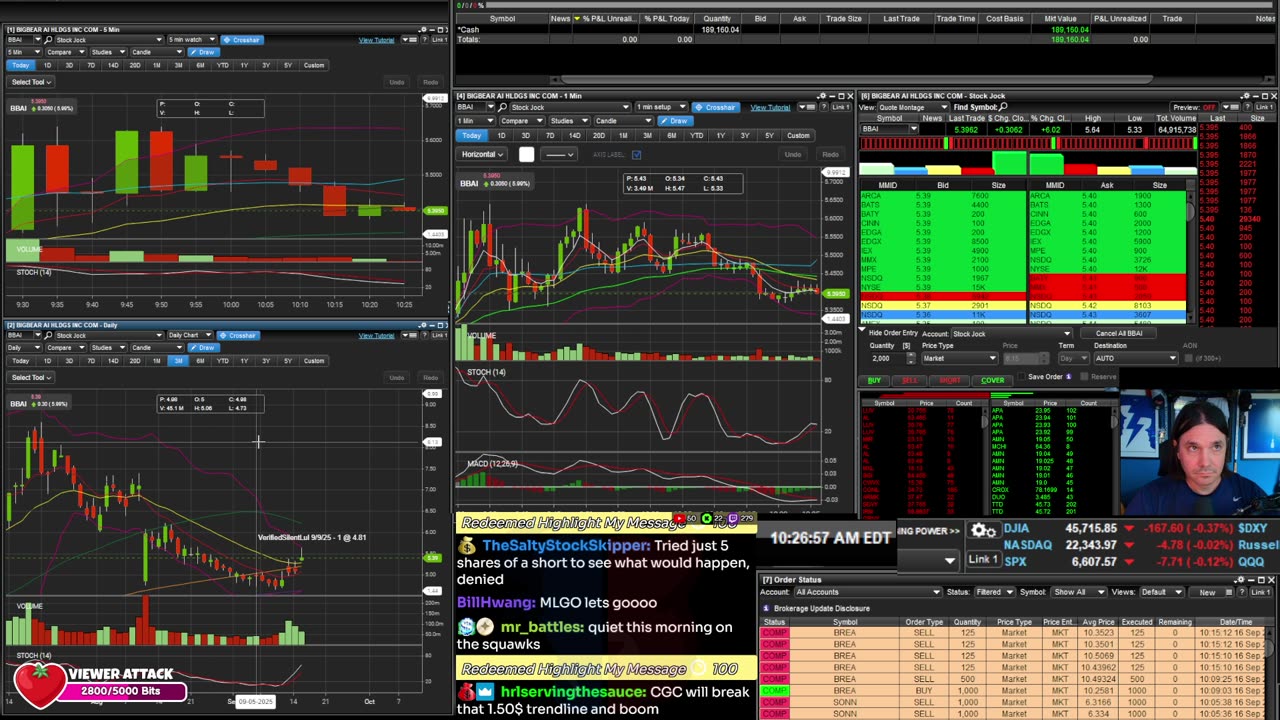Click Save Order info icon
This screenshot has height=720, width=1280.
point(1068,377)
